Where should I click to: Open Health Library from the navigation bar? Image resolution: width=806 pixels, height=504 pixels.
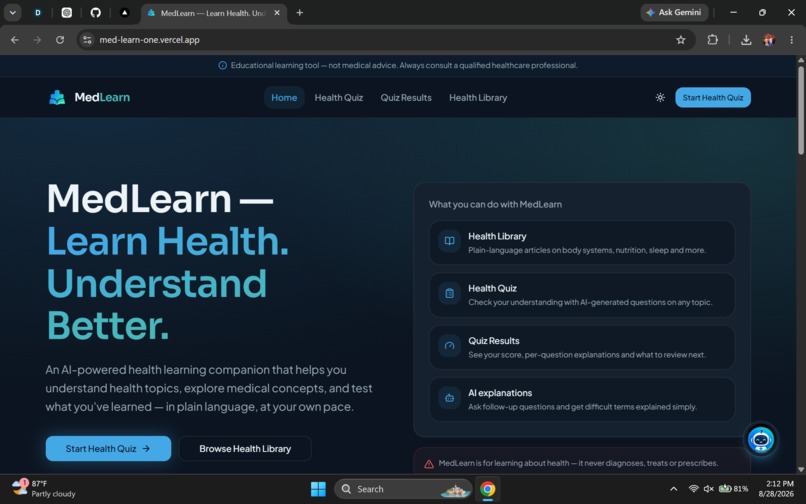tap(478, 98)
